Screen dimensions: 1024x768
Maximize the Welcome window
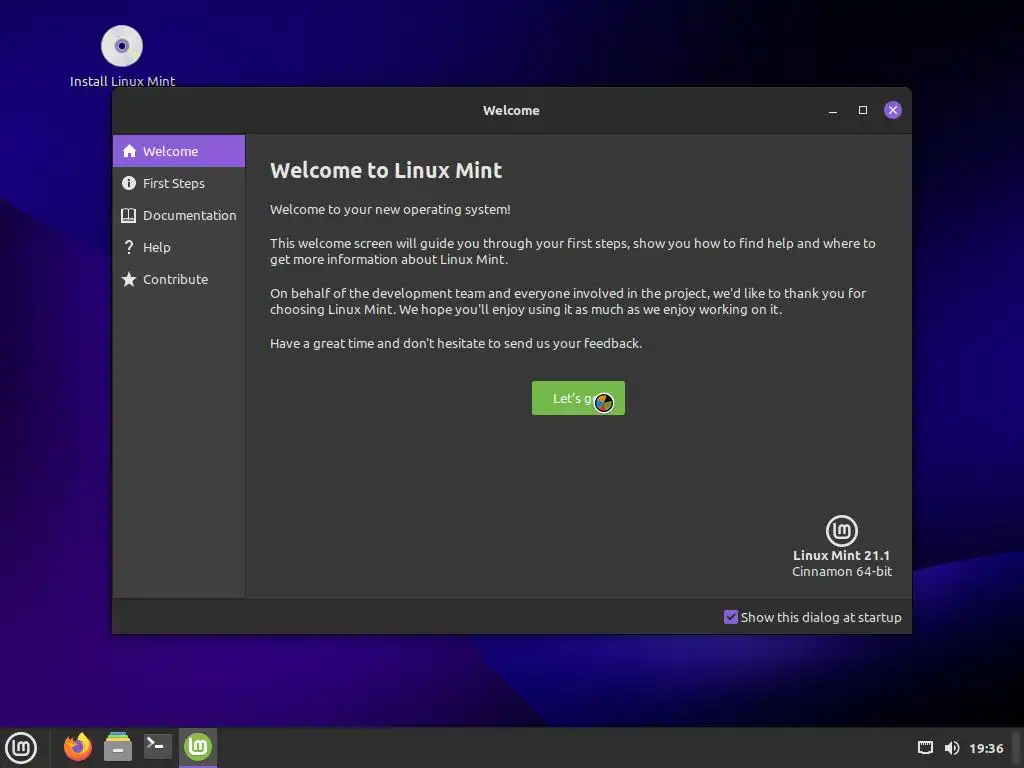(863, 110)
